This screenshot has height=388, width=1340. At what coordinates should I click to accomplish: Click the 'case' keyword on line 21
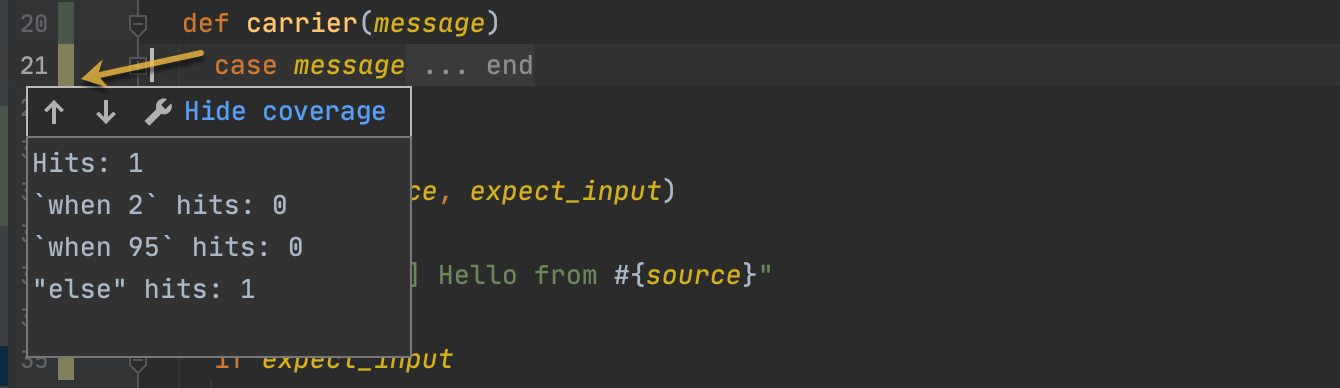[246, 67]
